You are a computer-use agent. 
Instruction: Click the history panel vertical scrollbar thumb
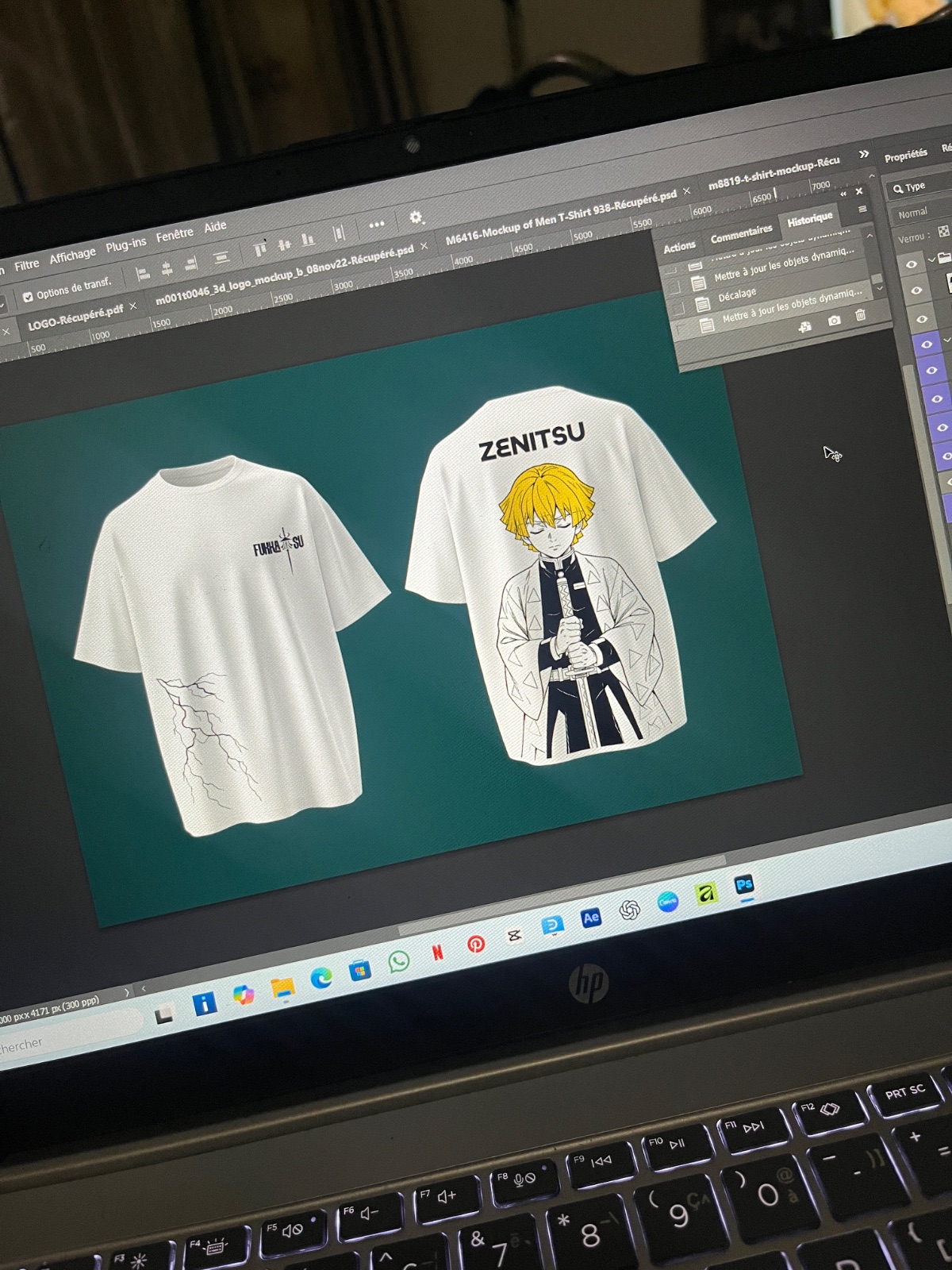(x=877, y=278)
